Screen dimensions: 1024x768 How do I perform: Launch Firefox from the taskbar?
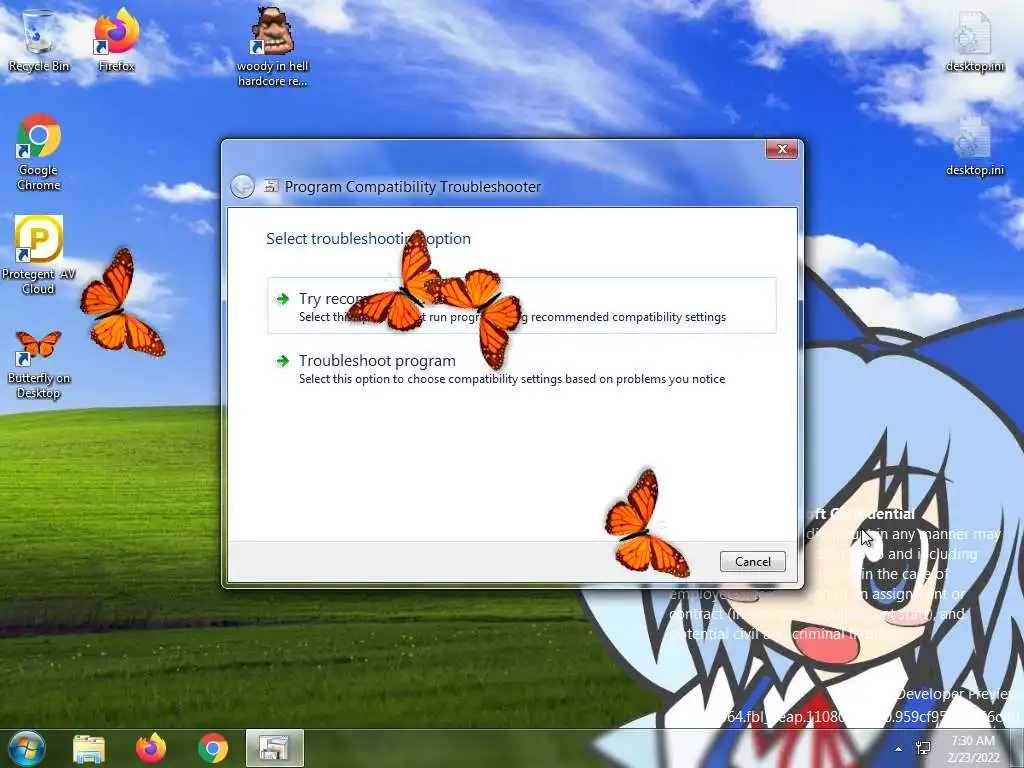(151, 748)
